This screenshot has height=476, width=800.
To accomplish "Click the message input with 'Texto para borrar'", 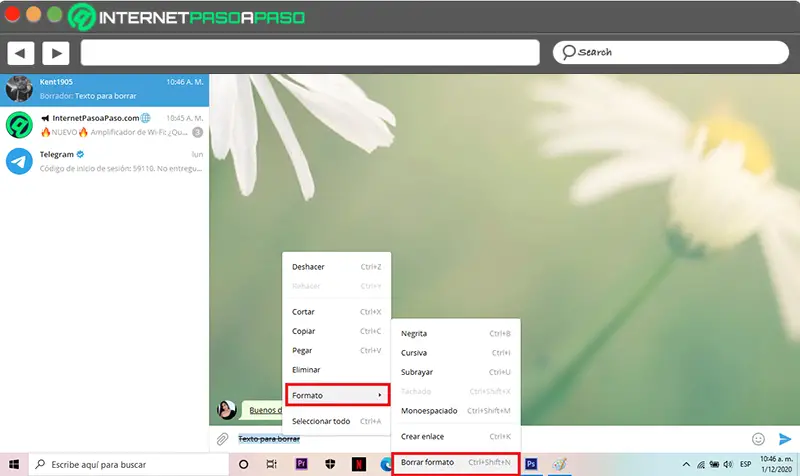I will [x=269, y=439].
